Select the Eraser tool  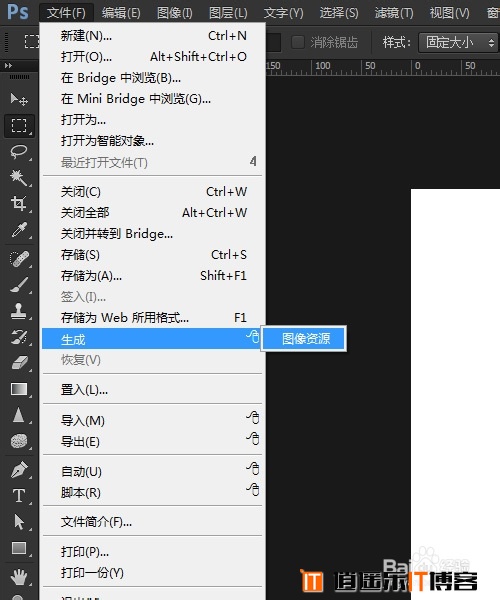[x=19, y=363]
